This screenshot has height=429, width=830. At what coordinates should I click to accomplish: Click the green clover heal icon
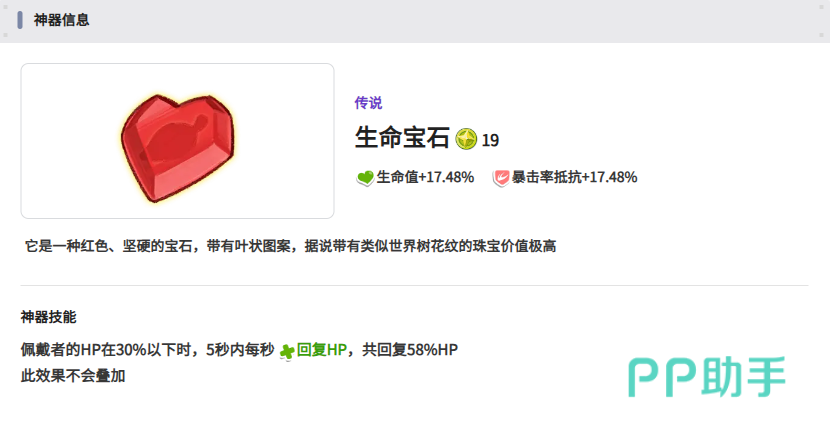[x=287, y=351]
